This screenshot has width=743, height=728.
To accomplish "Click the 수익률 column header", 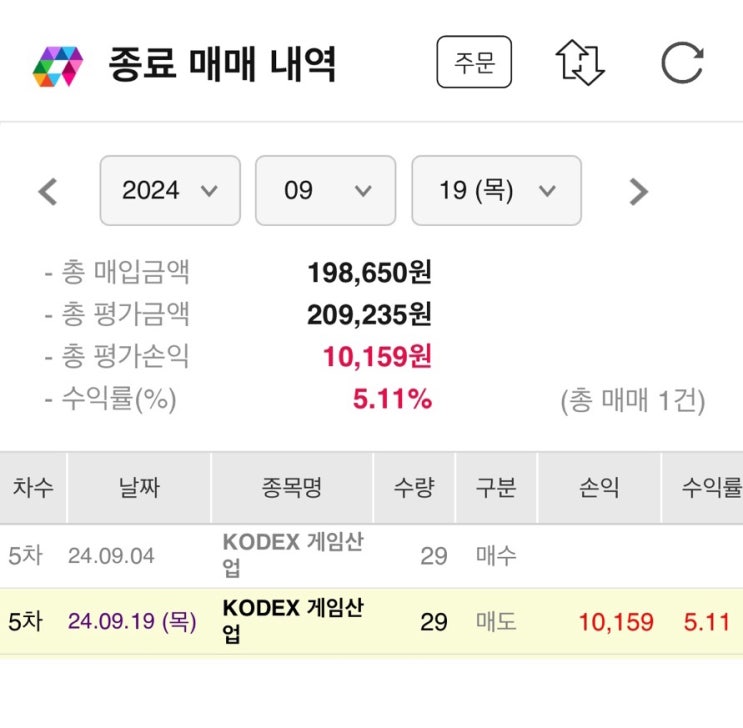I will 711,487.
